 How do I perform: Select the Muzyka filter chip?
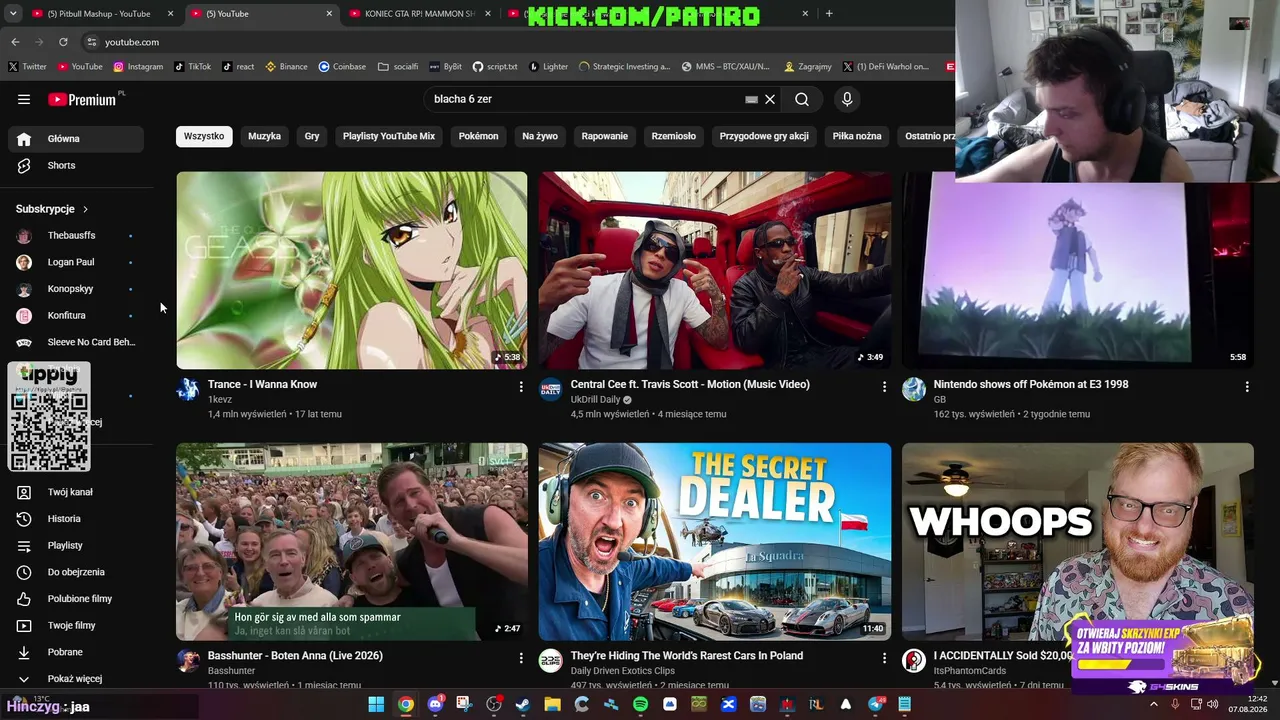pyautogui.click(x=264, y=136)
